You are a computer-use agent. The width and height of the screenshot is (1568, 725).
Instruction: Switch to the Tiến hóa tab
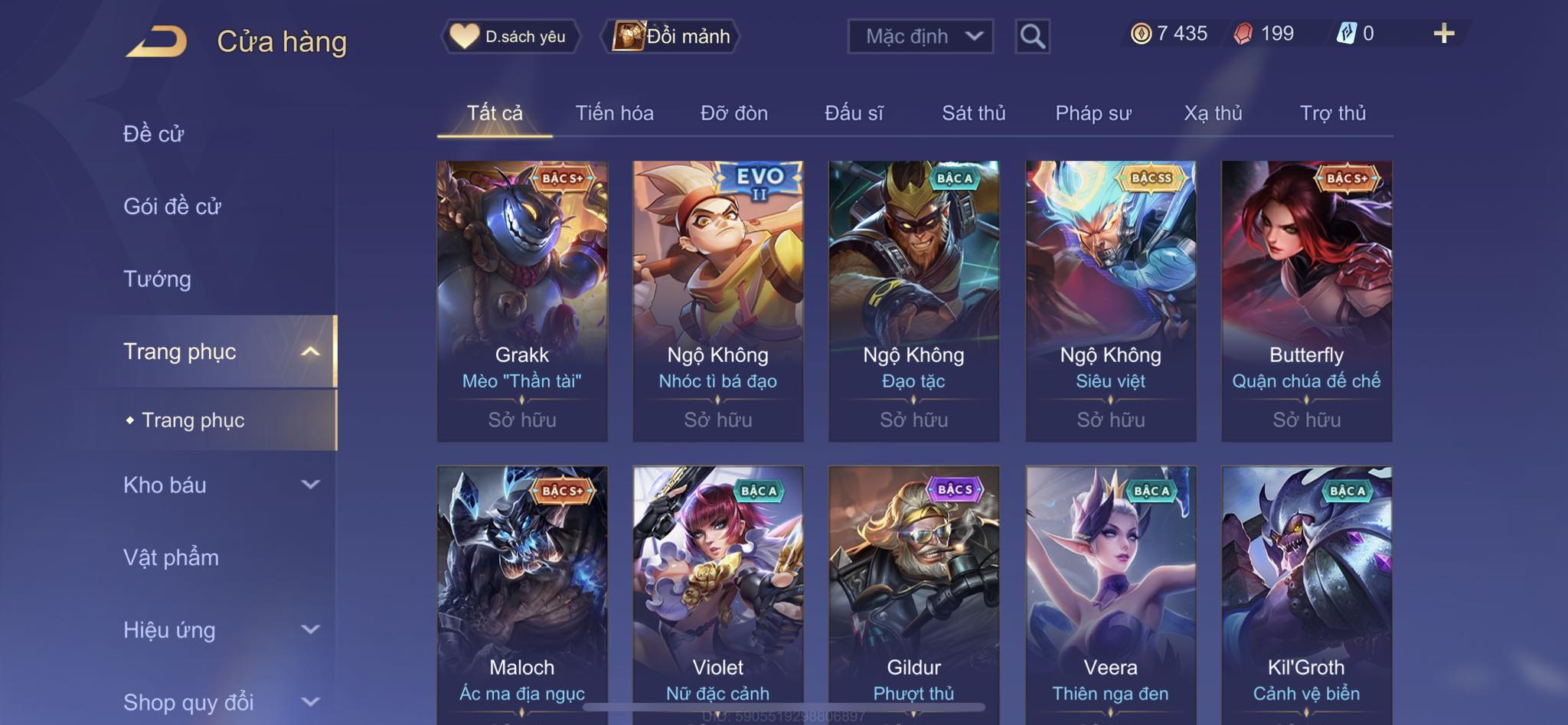[614, 113]
